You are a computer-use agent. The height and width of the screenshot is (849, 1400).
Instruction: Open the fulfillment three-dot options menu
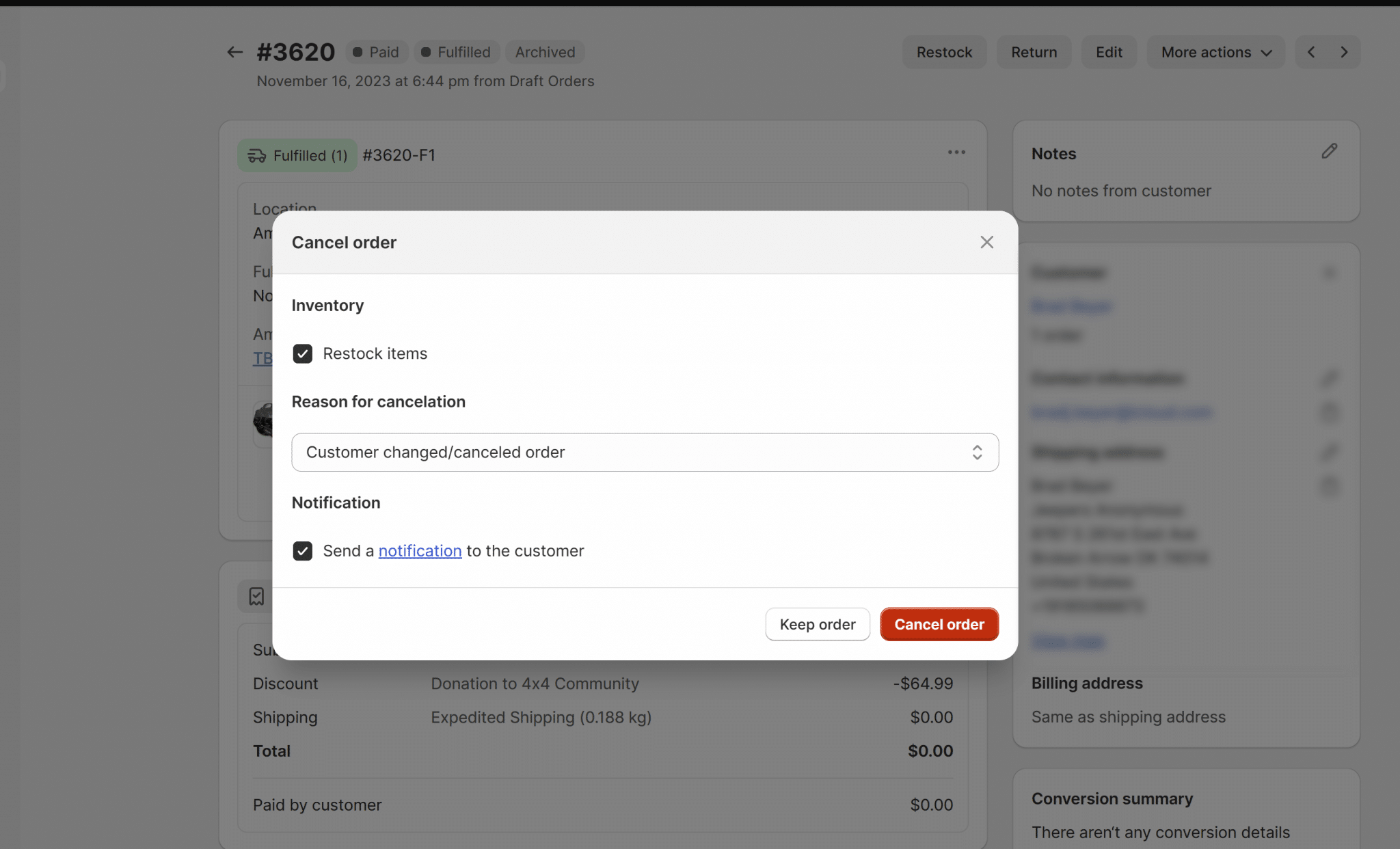click(956, 152)
